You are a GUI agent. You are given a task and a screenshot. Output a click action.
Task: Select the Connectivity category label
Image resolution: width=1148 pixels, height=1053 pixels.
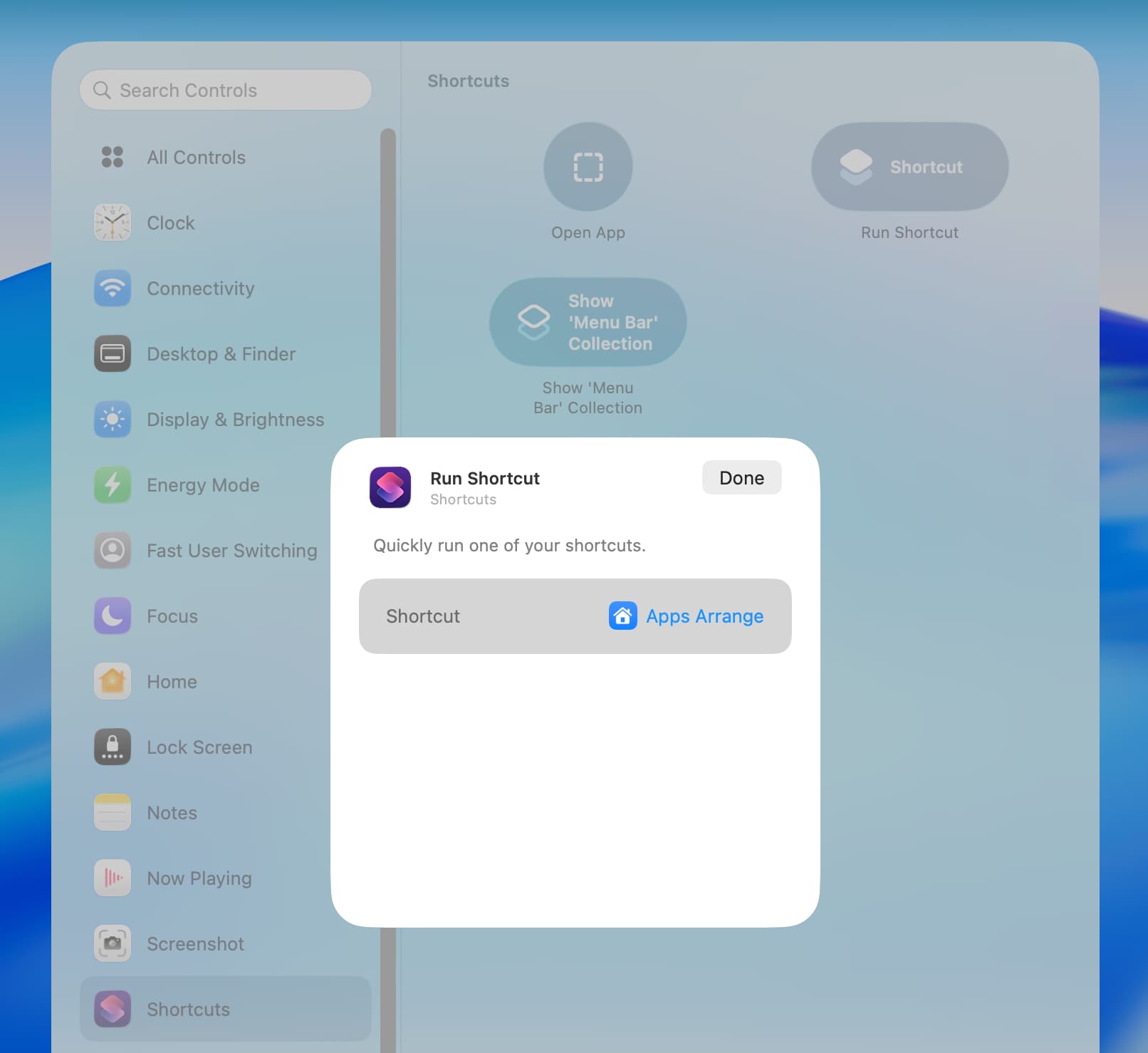pyautogui.click(x=200, y=289)
